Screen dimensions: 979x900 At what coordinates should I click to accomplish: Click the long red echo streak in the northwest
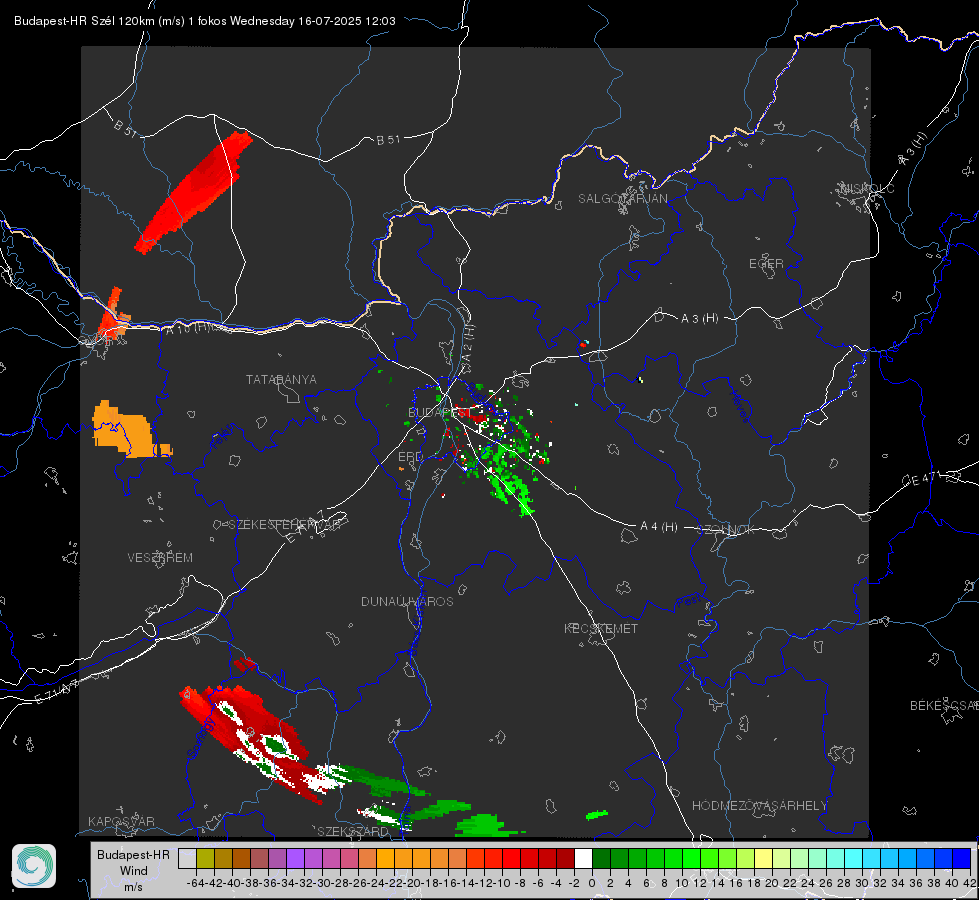click(194, 192)
